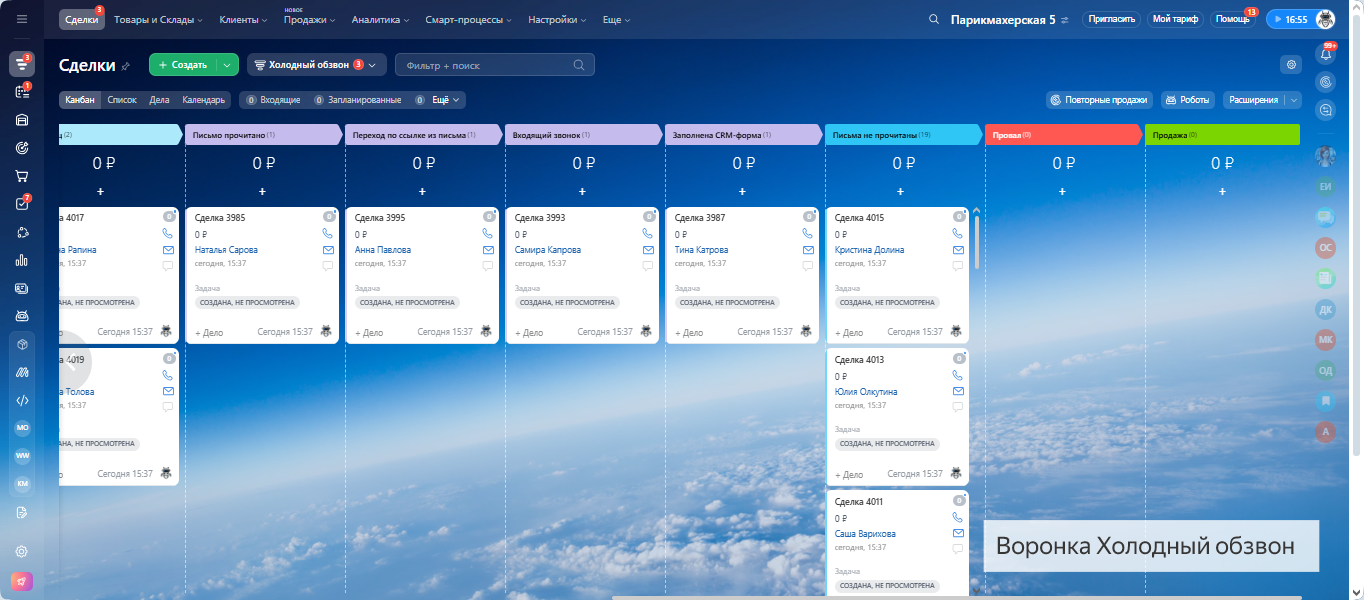Switch to Канбан view
Image resolution: width=1364 pixels, height=600 pixels.
[x=80, y=100]
